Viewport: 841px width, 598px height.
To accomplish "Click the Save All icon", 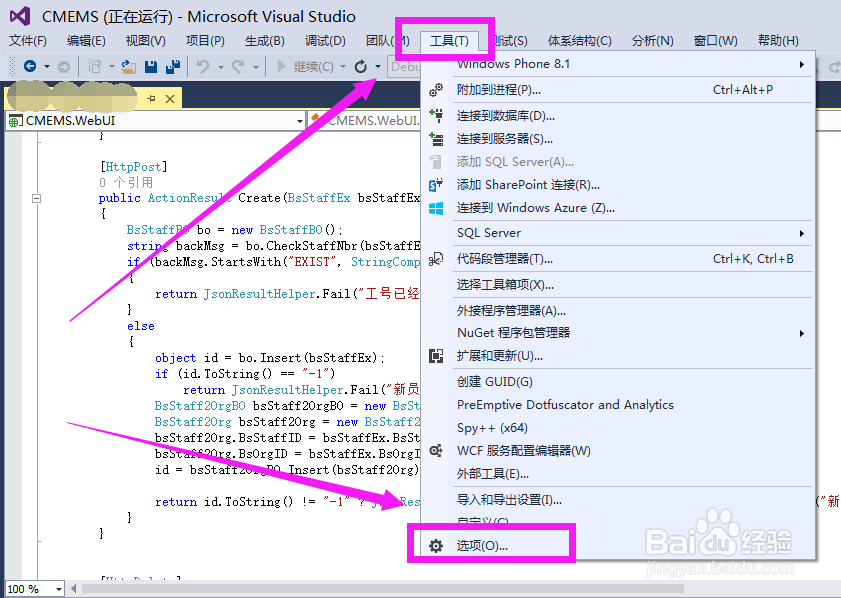I will point(173,67).
